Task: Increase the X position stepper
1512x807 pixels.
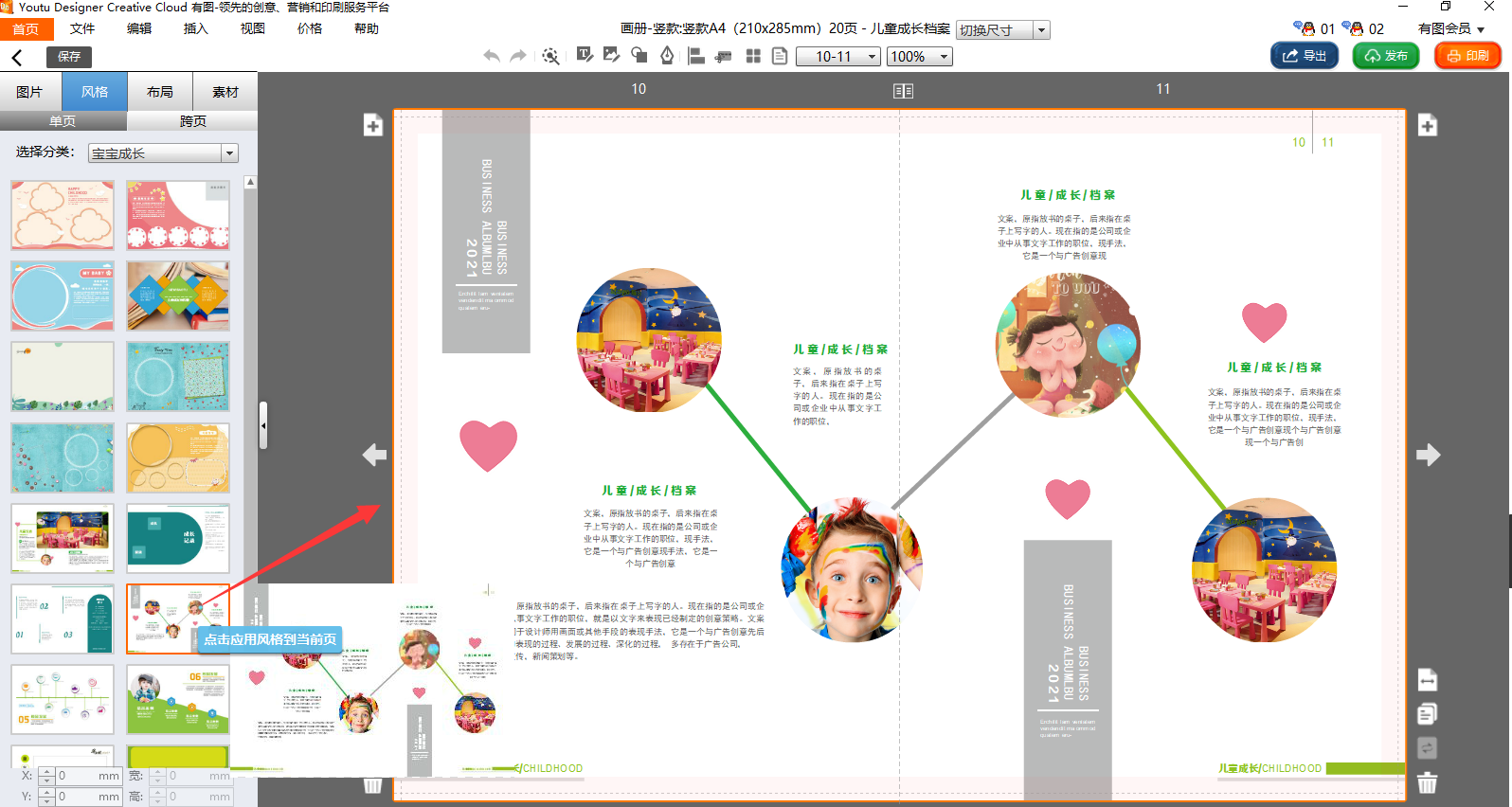Action: click(47, 771)
